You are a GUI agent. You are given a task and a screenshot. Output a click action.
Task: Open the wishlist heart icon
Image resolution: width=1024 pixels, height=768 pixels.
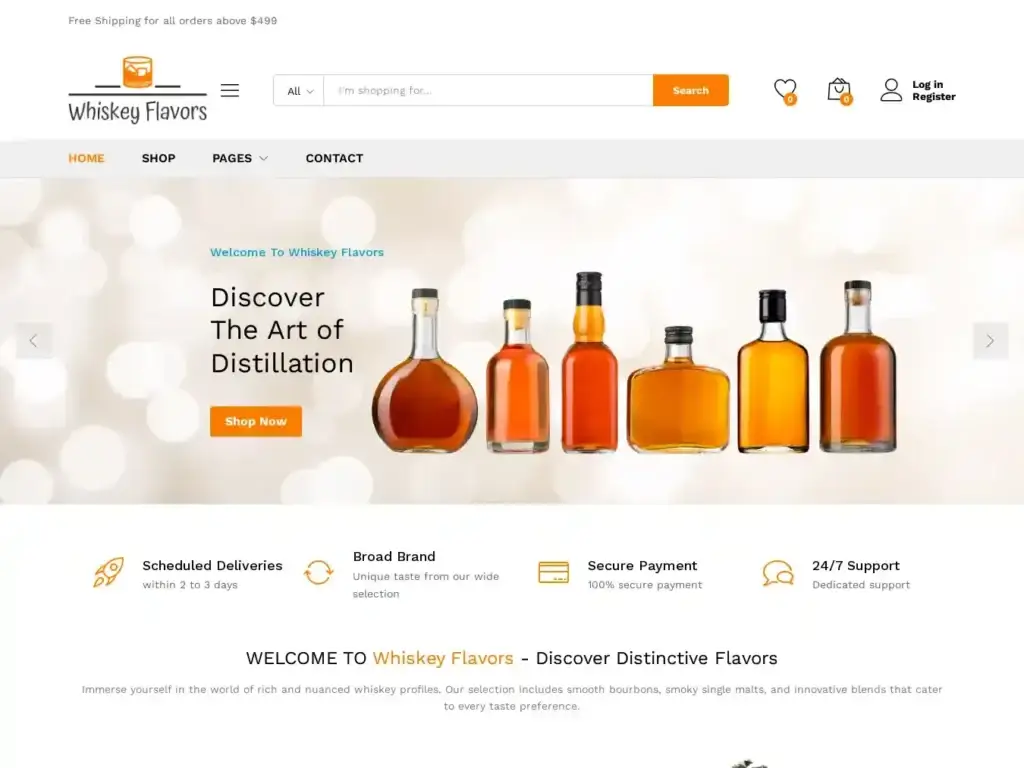[x=785, y=90]
